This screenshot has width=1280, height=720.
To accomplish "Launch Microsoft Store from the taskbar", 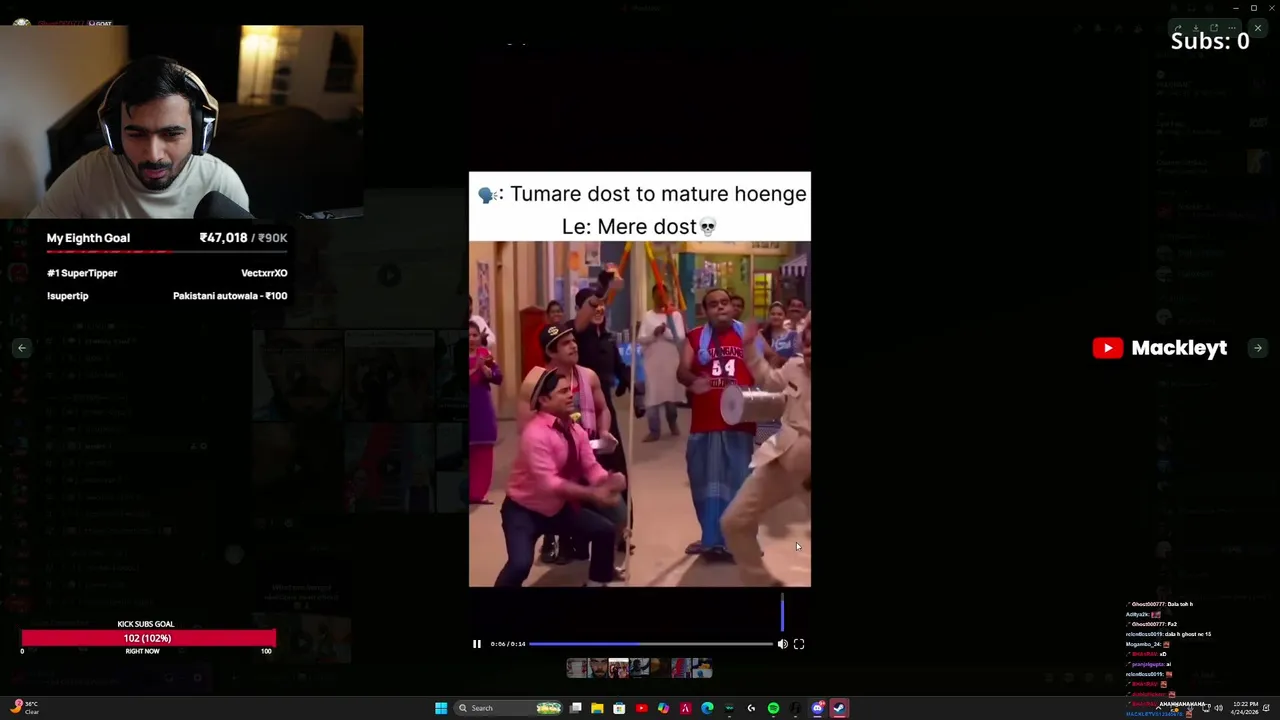I will click(x=619, y=708).
